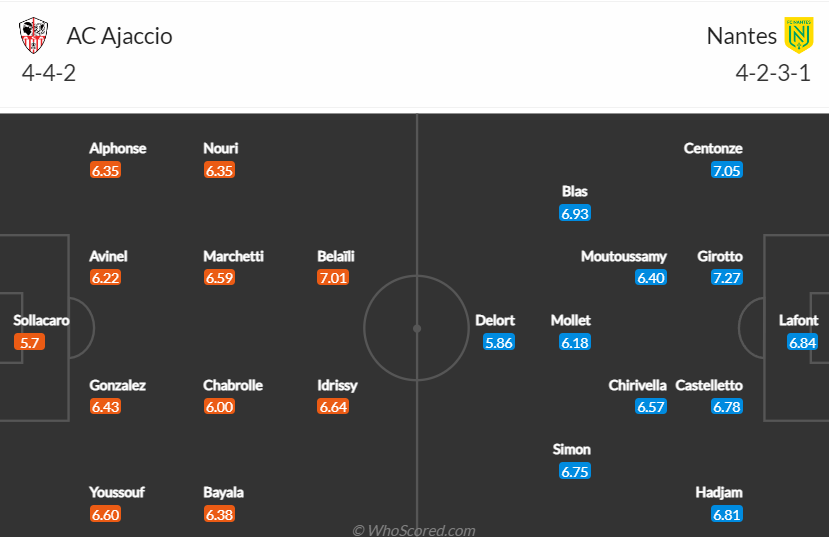The height and width of the screenshot is (537, 829).
Task: Select Simon's 6.75 rating badge
Action: pyautogui.click(x=575, y=471)
